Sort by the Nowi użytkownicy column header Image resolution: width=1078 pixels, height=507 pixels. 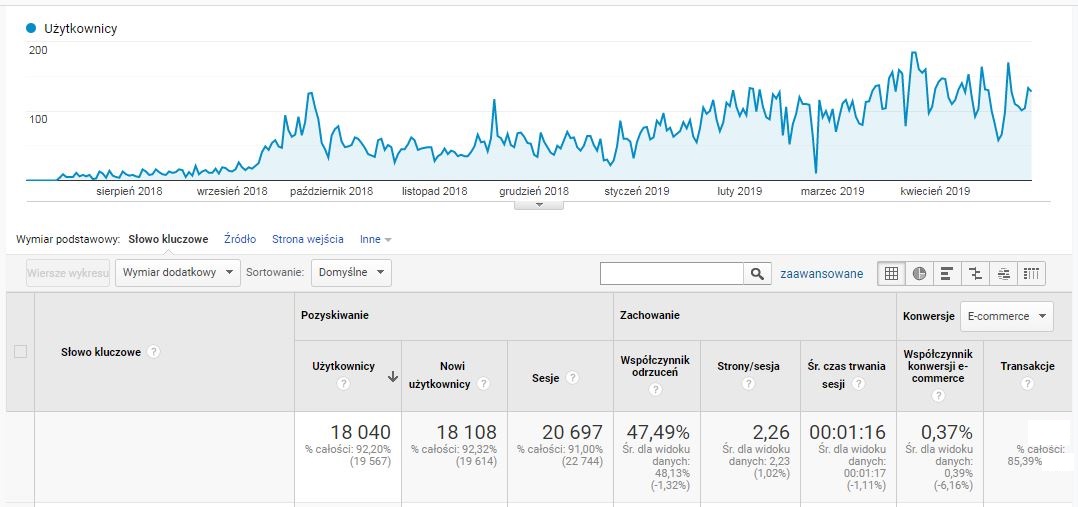coord(439,375)
